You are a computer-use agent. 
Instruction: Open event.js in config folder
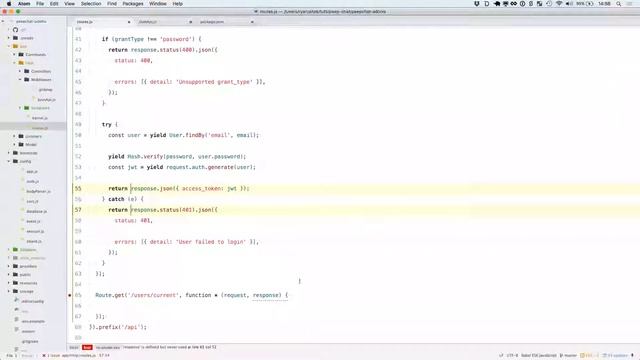(x=33, y=221)
